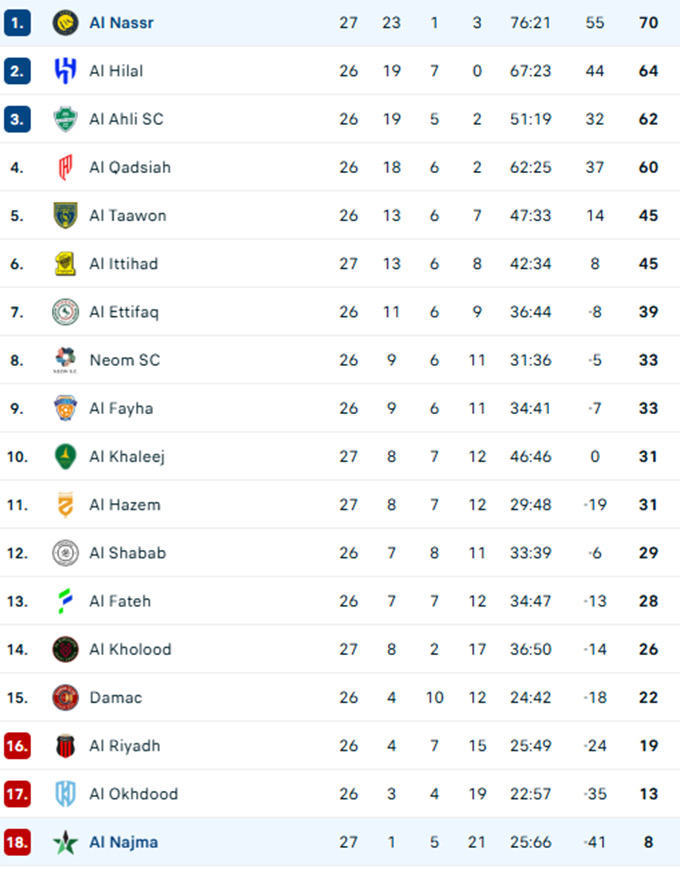Viewport: 680px width, 873px height.
Task: Click the Al Nassr club crest
Action: [x=65, y=22]
